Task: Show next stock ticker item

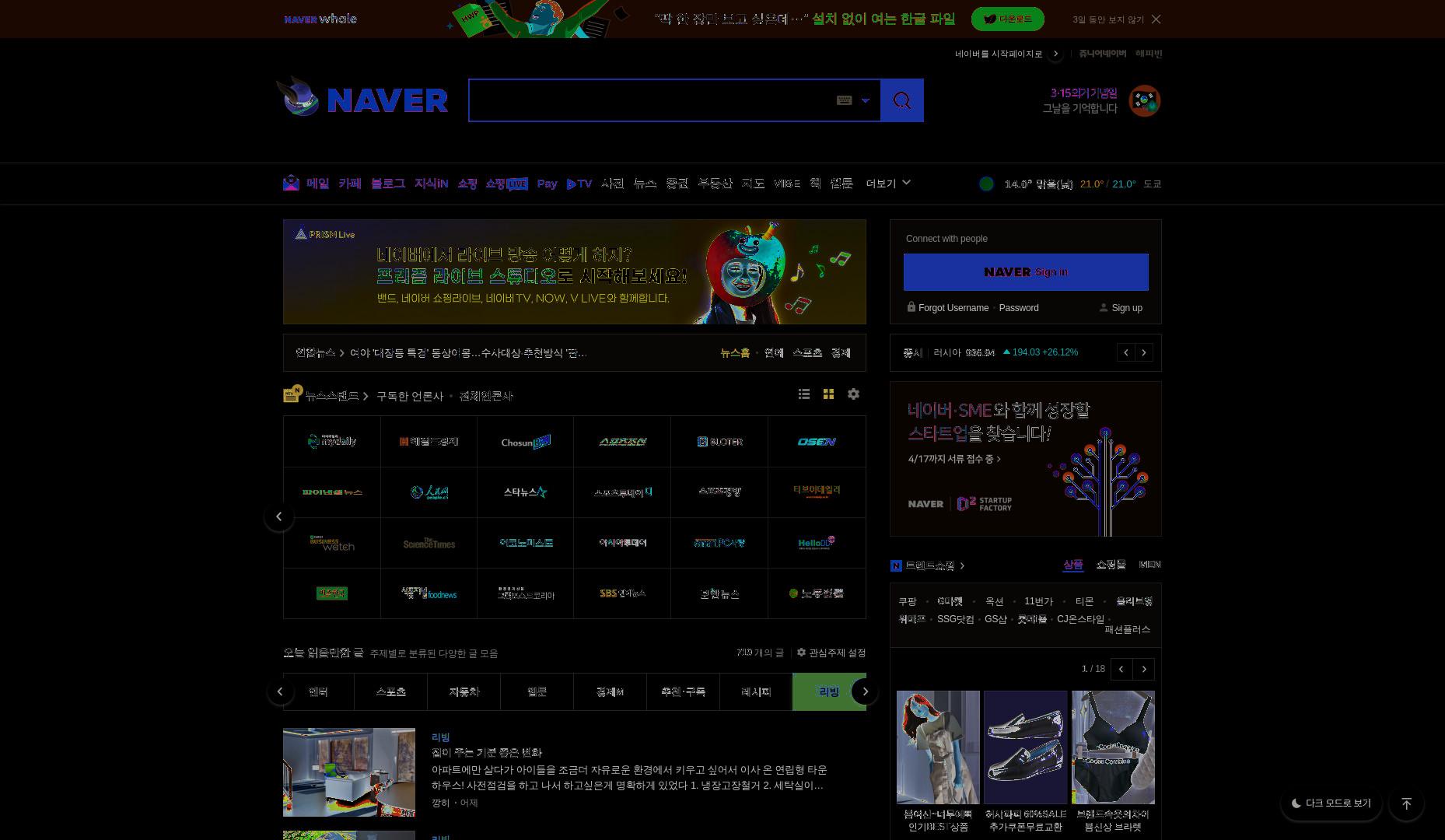Action: [x=1144, y=353]
